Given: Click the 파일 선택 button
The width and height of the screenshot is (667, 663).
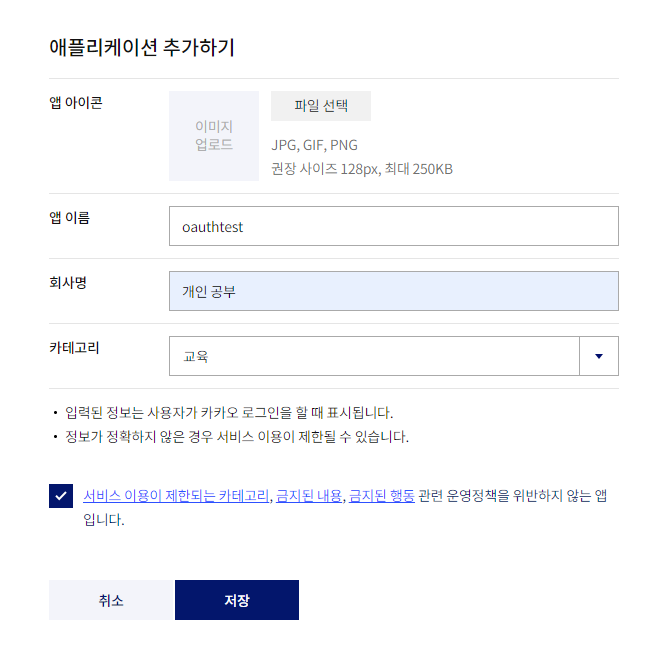Looking at the screenshot, I should (321, 106).
